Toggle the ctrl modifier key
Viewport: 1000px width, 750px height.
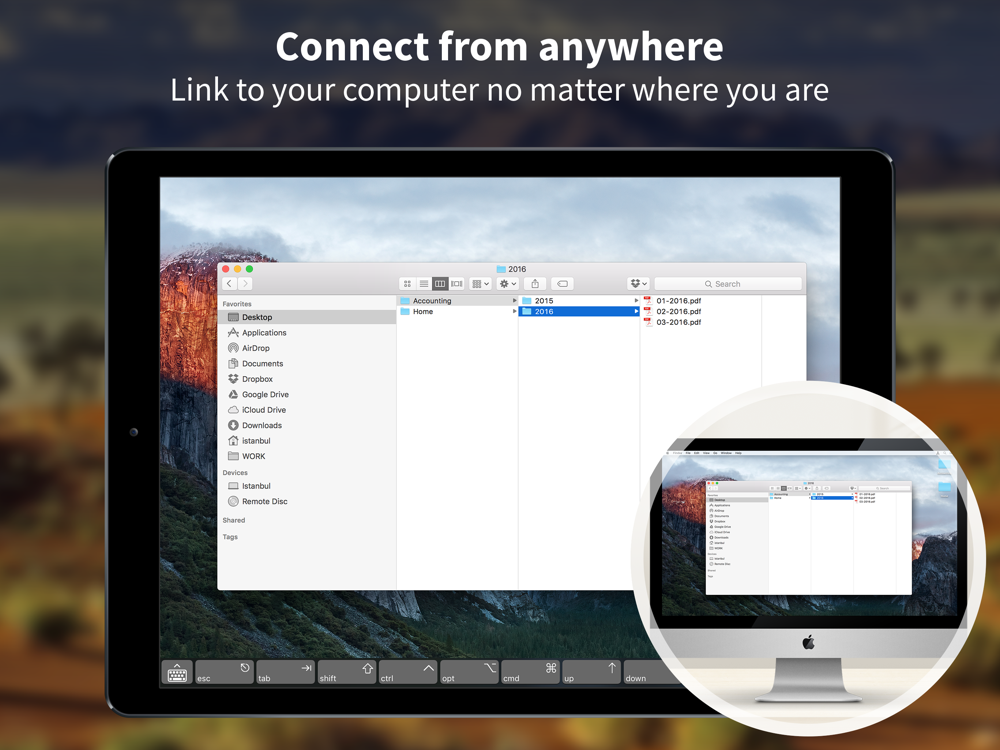(408, 673)
